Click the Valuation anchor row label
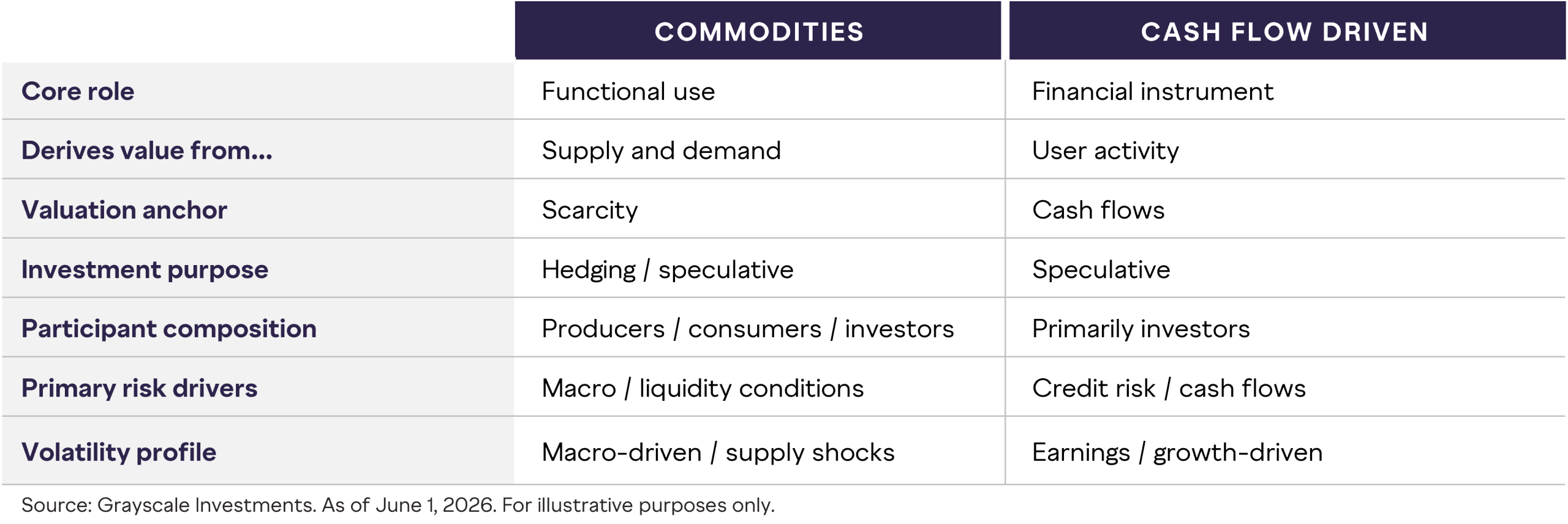The image size is (1568, 524). [x=124, y=210]
